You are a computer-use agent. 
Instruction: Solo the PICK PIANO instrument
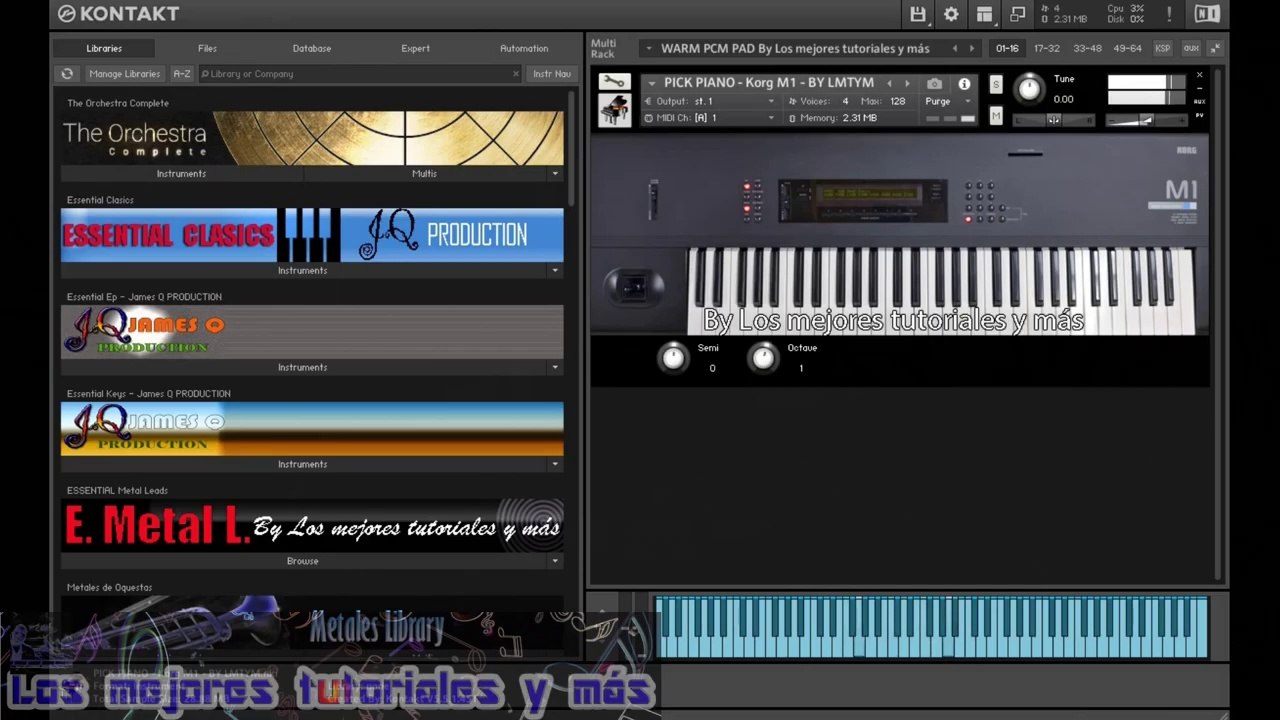[x=996, y=85]
